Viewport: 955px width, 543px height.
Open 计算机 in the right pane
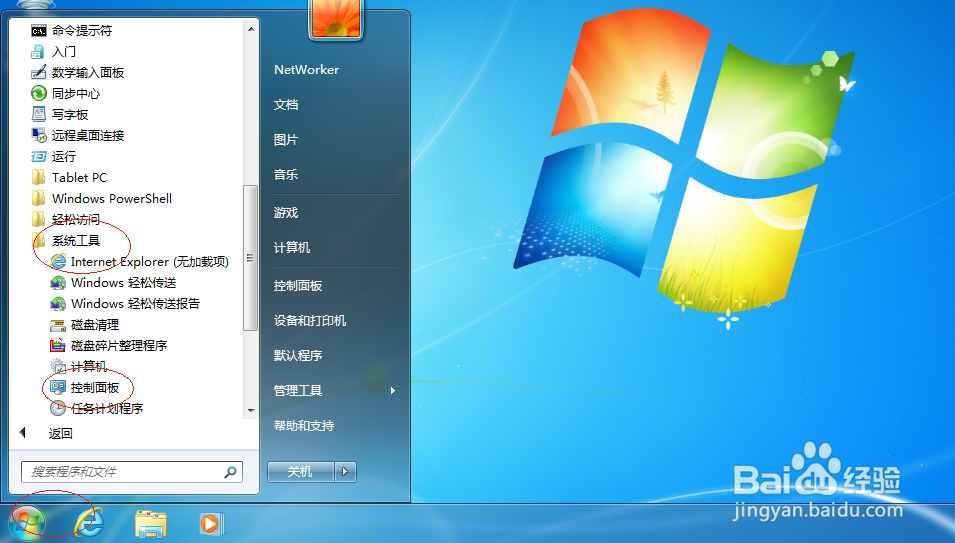point(292,247)
